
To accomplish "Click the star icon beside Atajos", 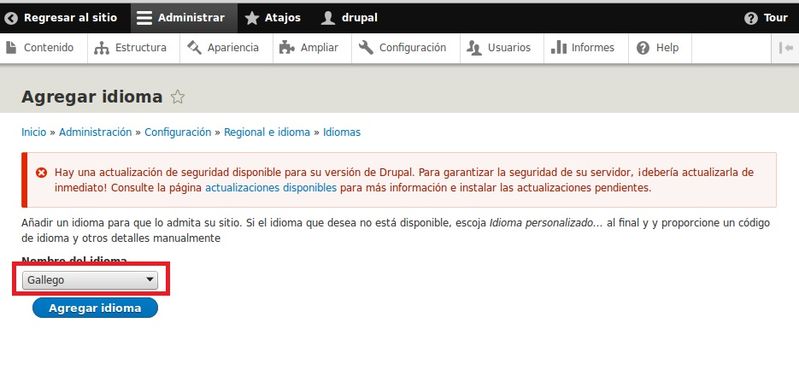I will [252, 18].
